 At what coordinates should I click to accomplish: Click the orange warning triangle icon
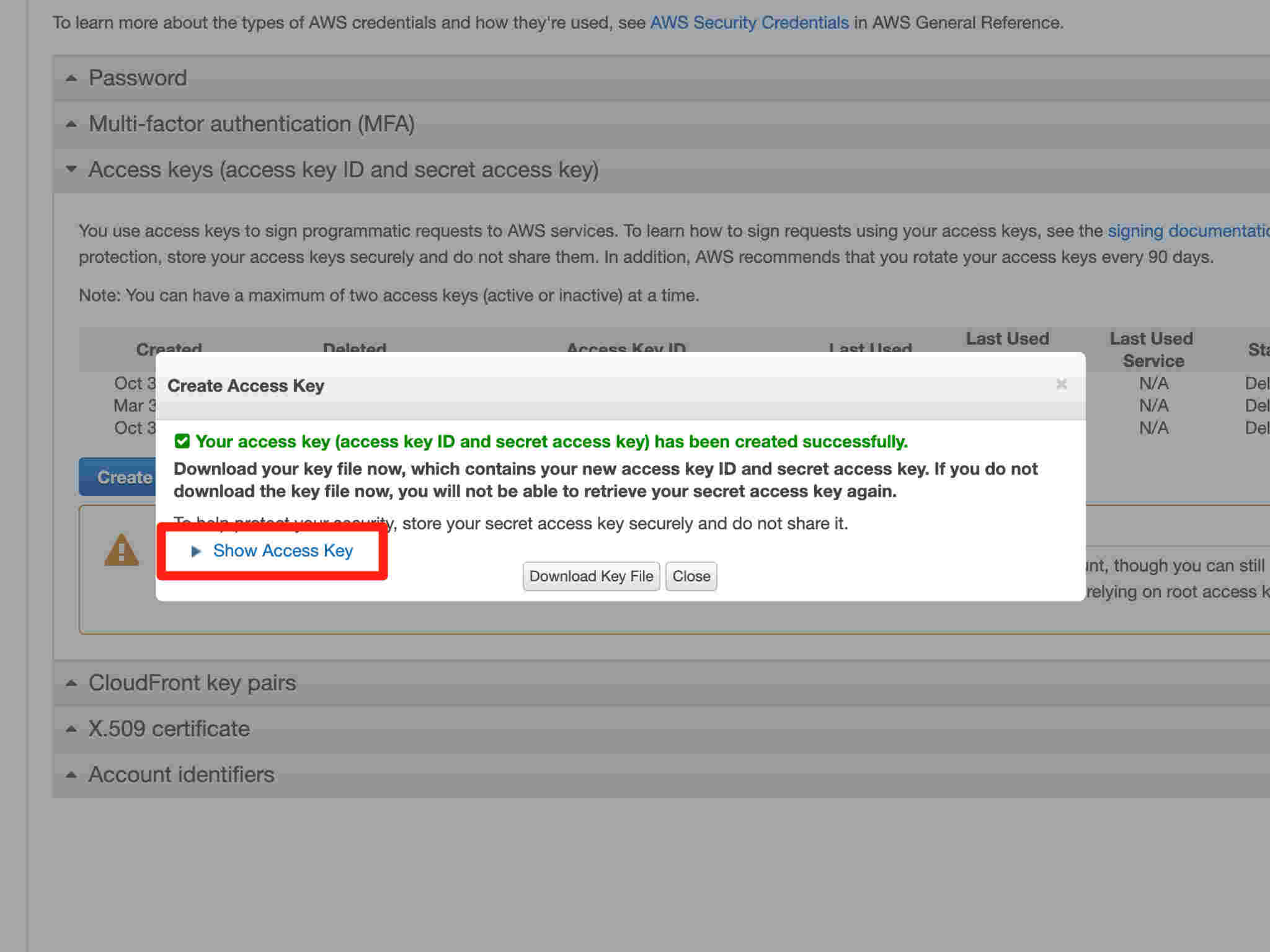coord(122,550)
